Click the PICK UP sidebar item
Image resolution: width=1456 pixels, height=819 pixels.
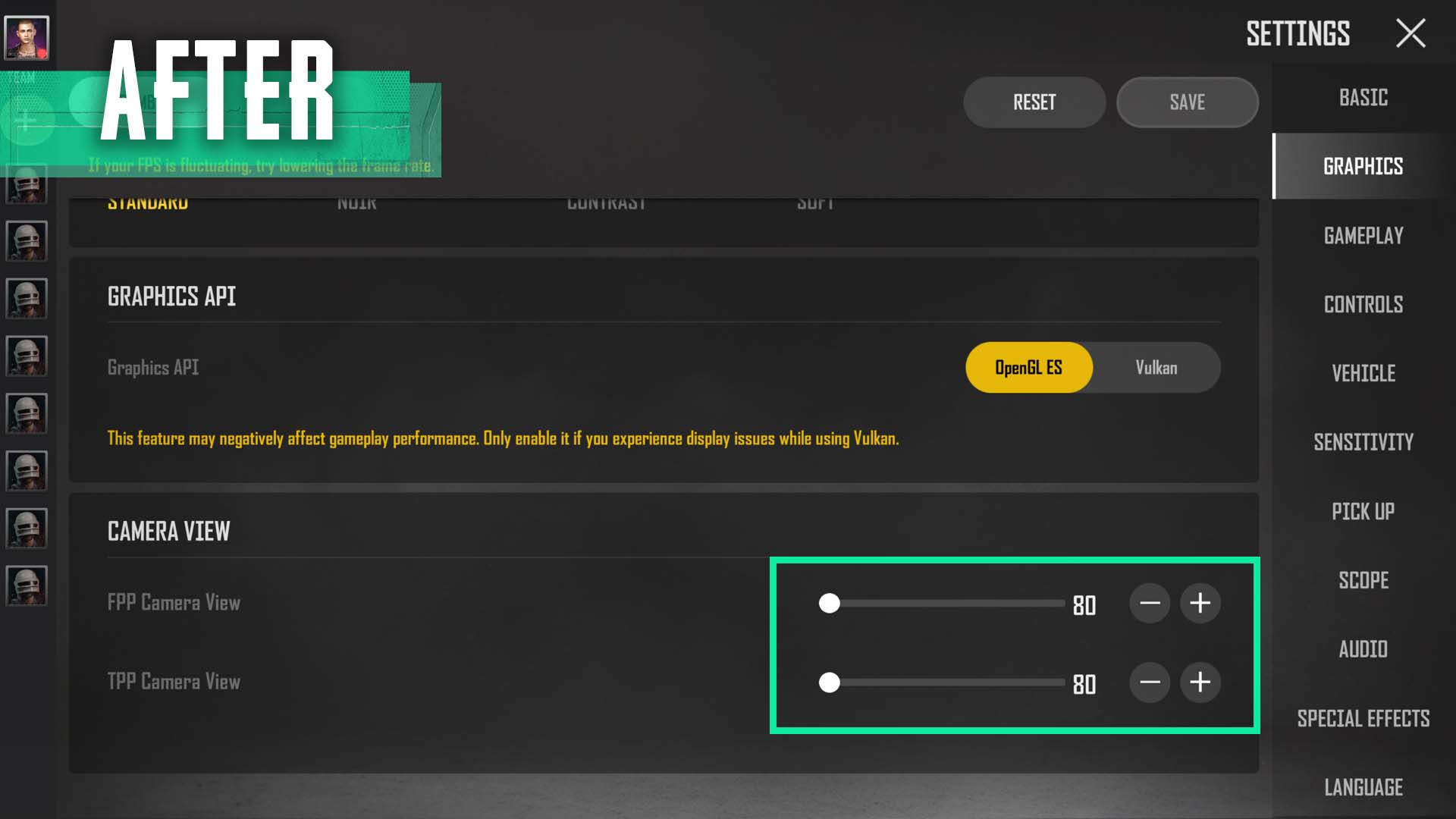pos(1363,511)
